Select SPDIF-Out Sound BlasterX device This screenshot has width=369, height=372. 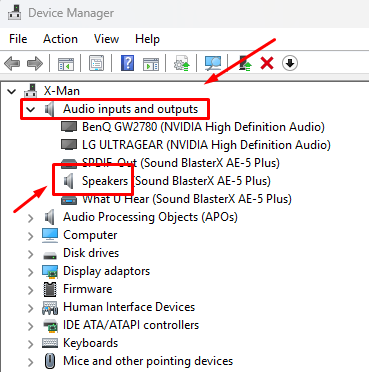[x=181, y=163]
